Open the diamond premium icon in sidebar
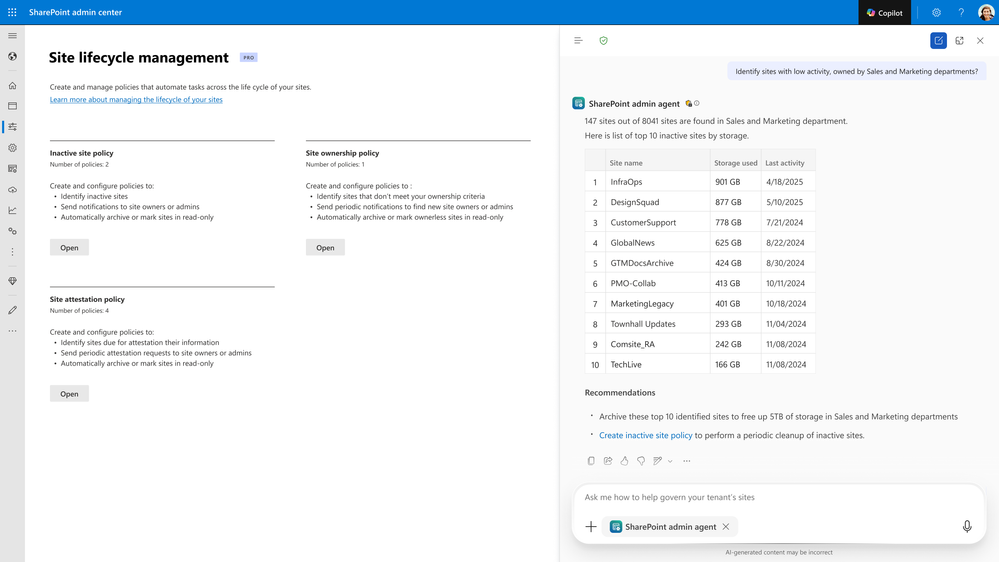Viewport: 999px width, 562px height. point(12,281)
